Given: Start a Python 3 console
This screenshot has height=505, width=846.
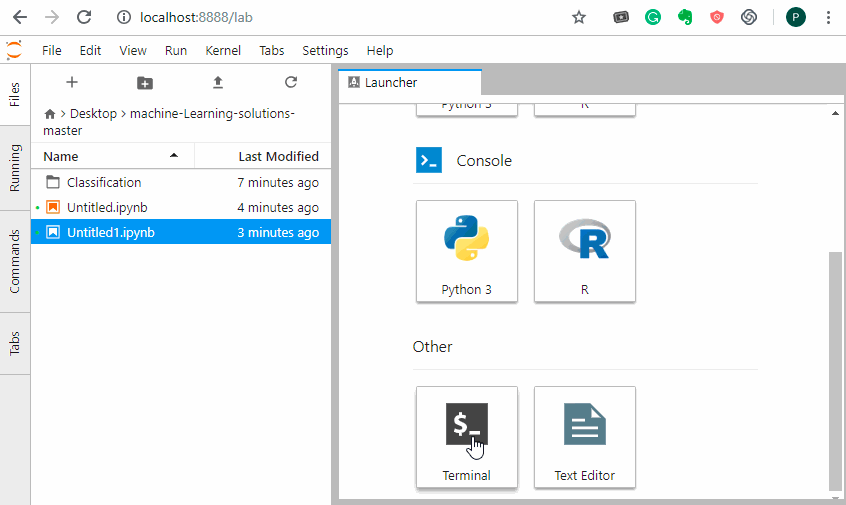Looking at the screenshot, I should tap(466, 251).
